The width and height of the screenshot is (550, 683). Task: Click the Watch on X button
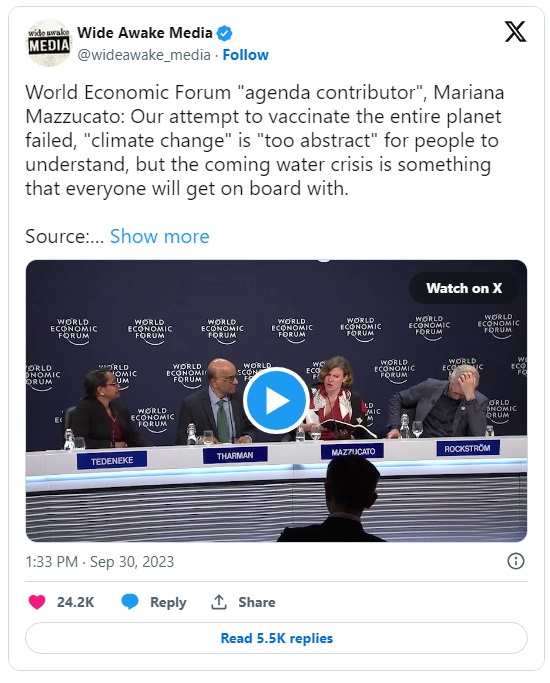pyautogui.click(x=464, y=288)
